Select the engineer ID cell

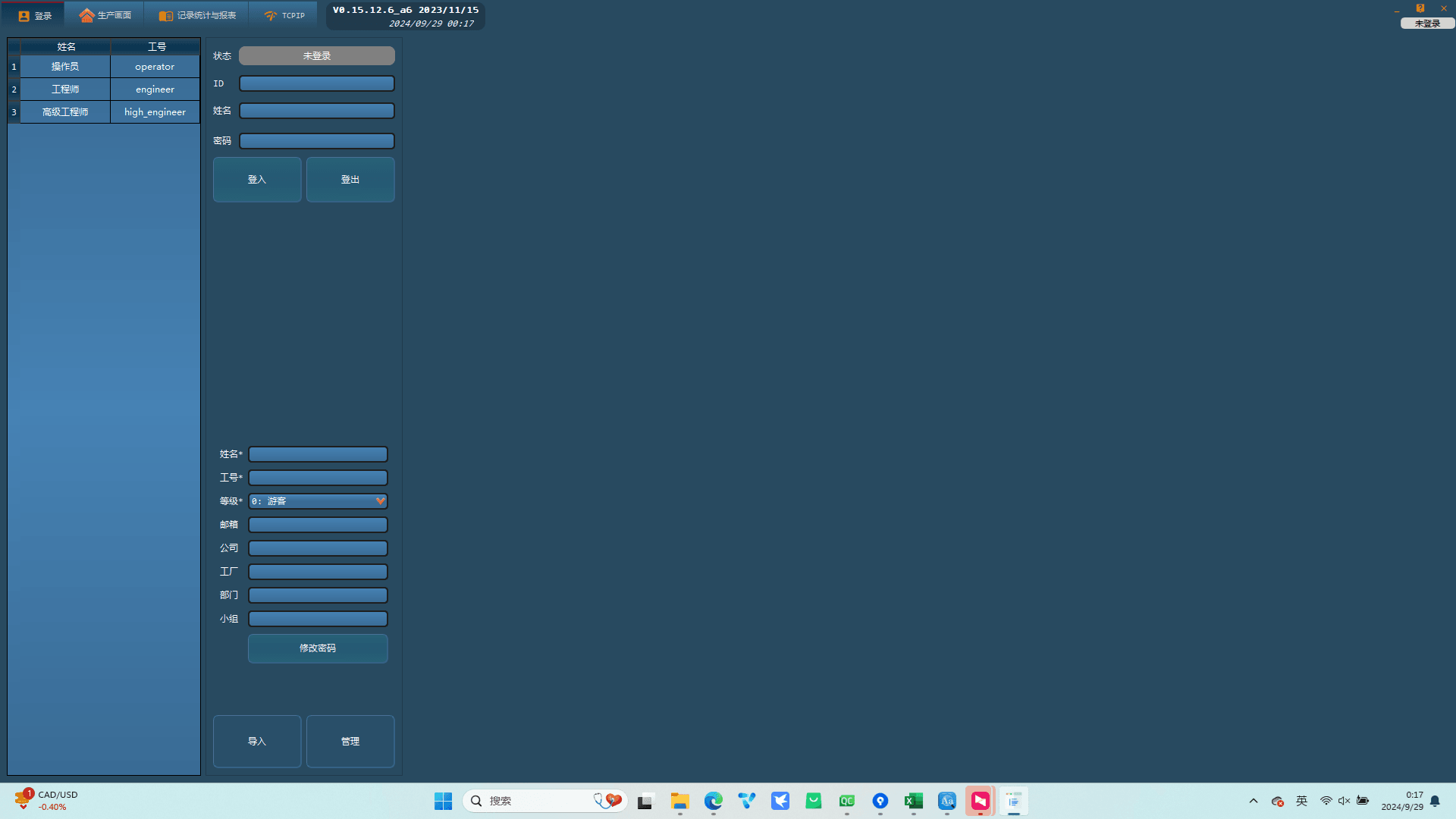[x=155, y=89]
